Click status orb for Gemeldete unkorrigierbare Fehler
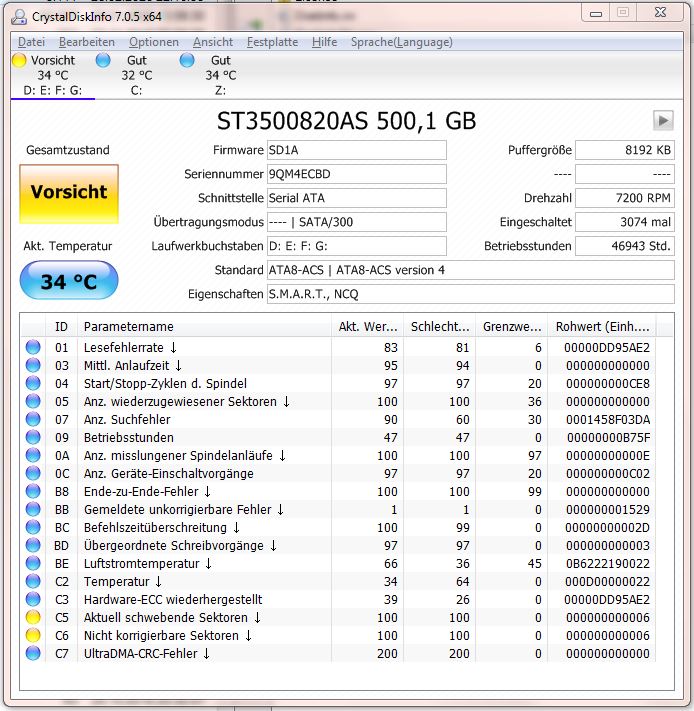694x711 pixels. [33, 510]
